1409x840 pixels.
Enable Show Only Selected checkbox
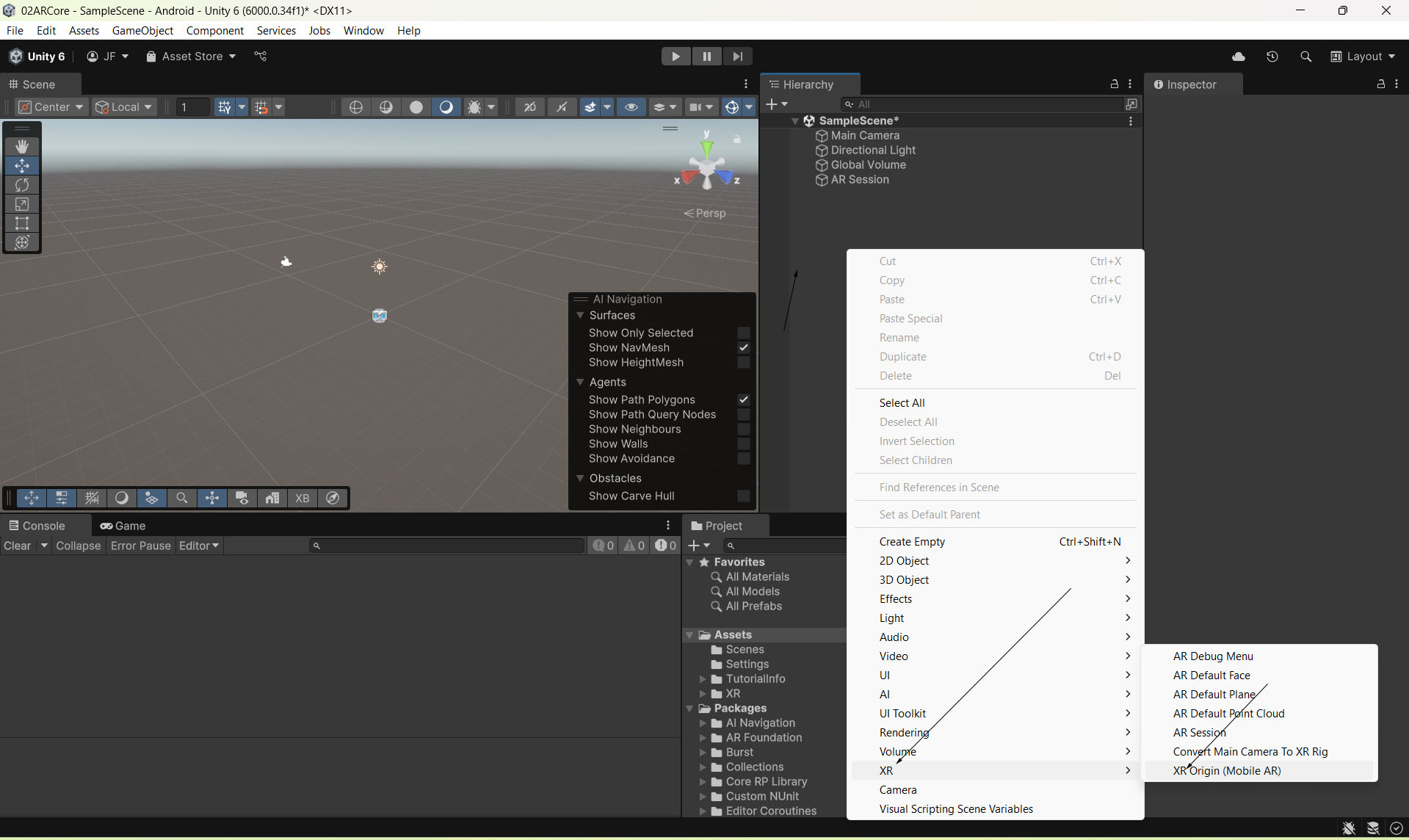click(743, 333)
